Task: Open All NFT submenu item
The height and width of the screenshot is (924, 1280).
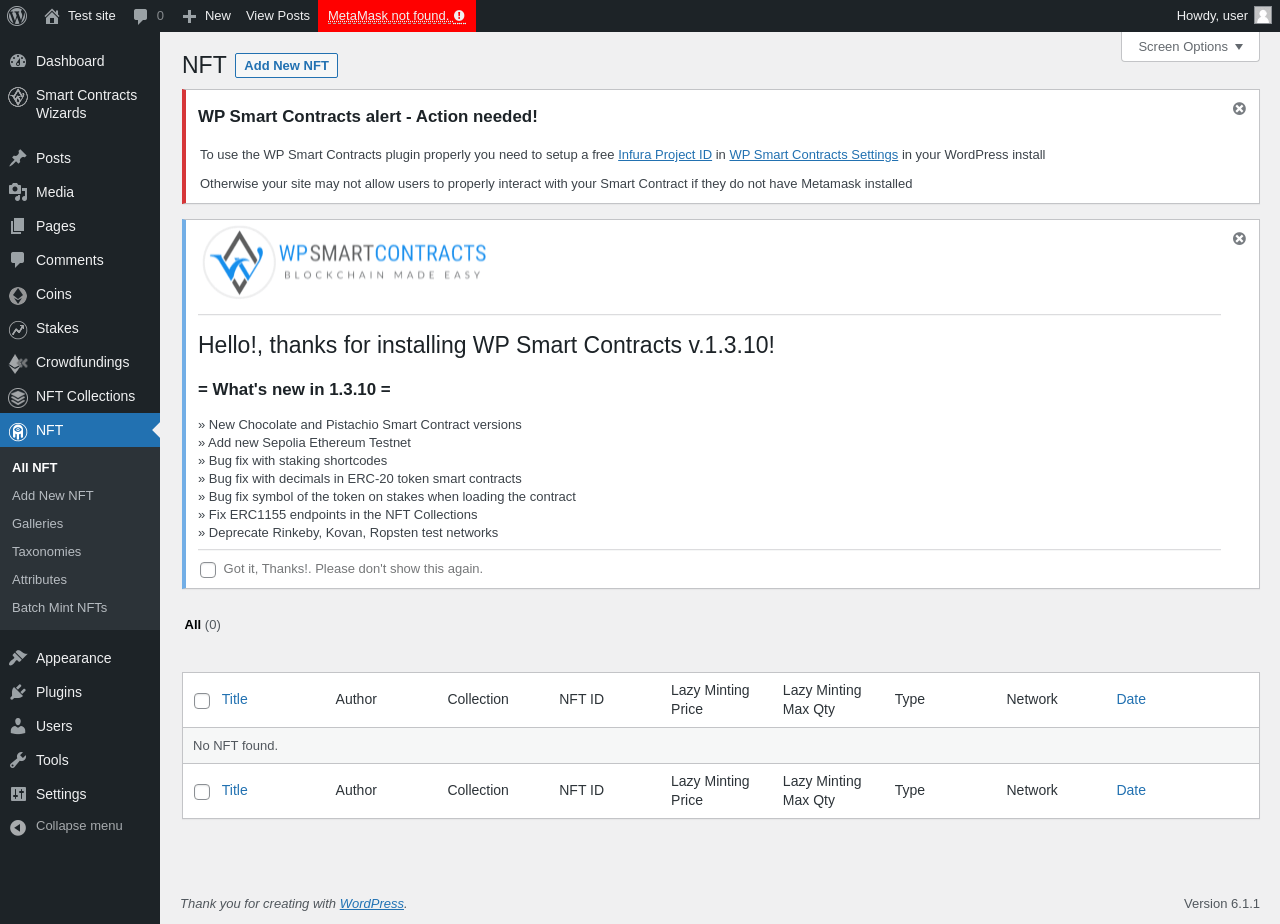Action: point(35,467)
